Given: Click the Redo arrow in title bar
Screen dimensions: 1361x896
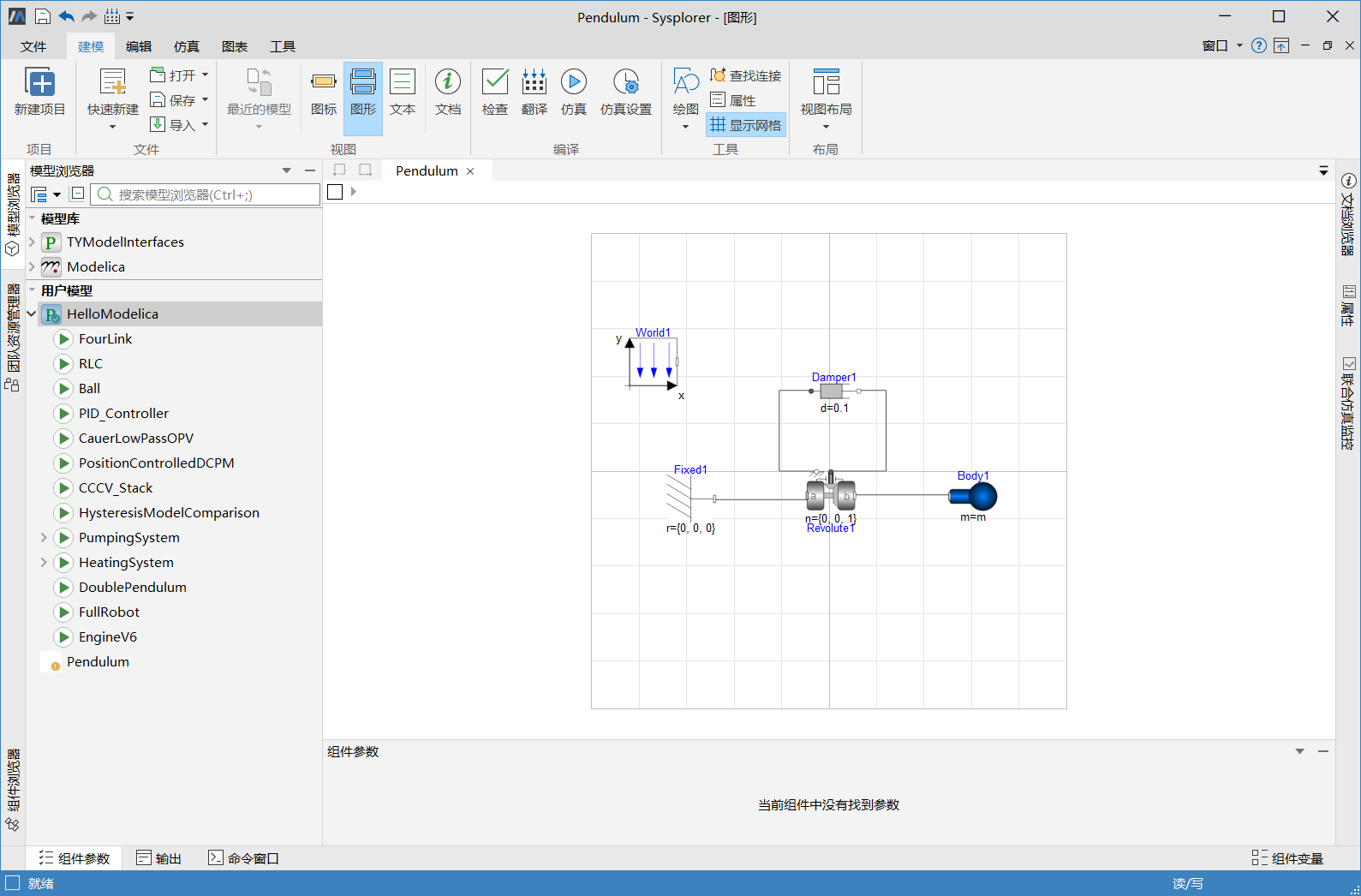Looking at the screenshot, I should point(89,16).
